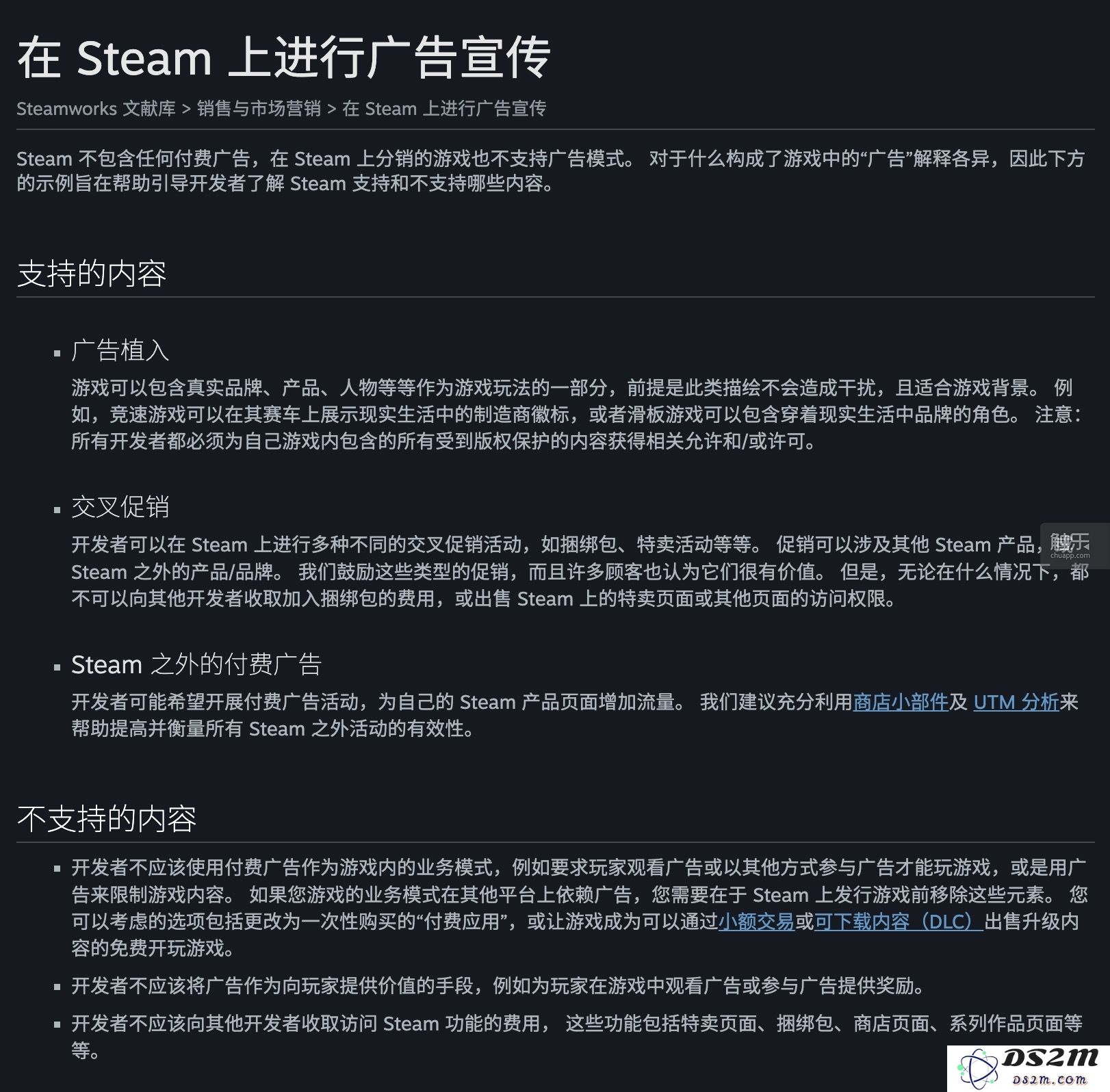Select the 交叉促销 subheading
1110x1092 pixels.
tap(120, 507)
